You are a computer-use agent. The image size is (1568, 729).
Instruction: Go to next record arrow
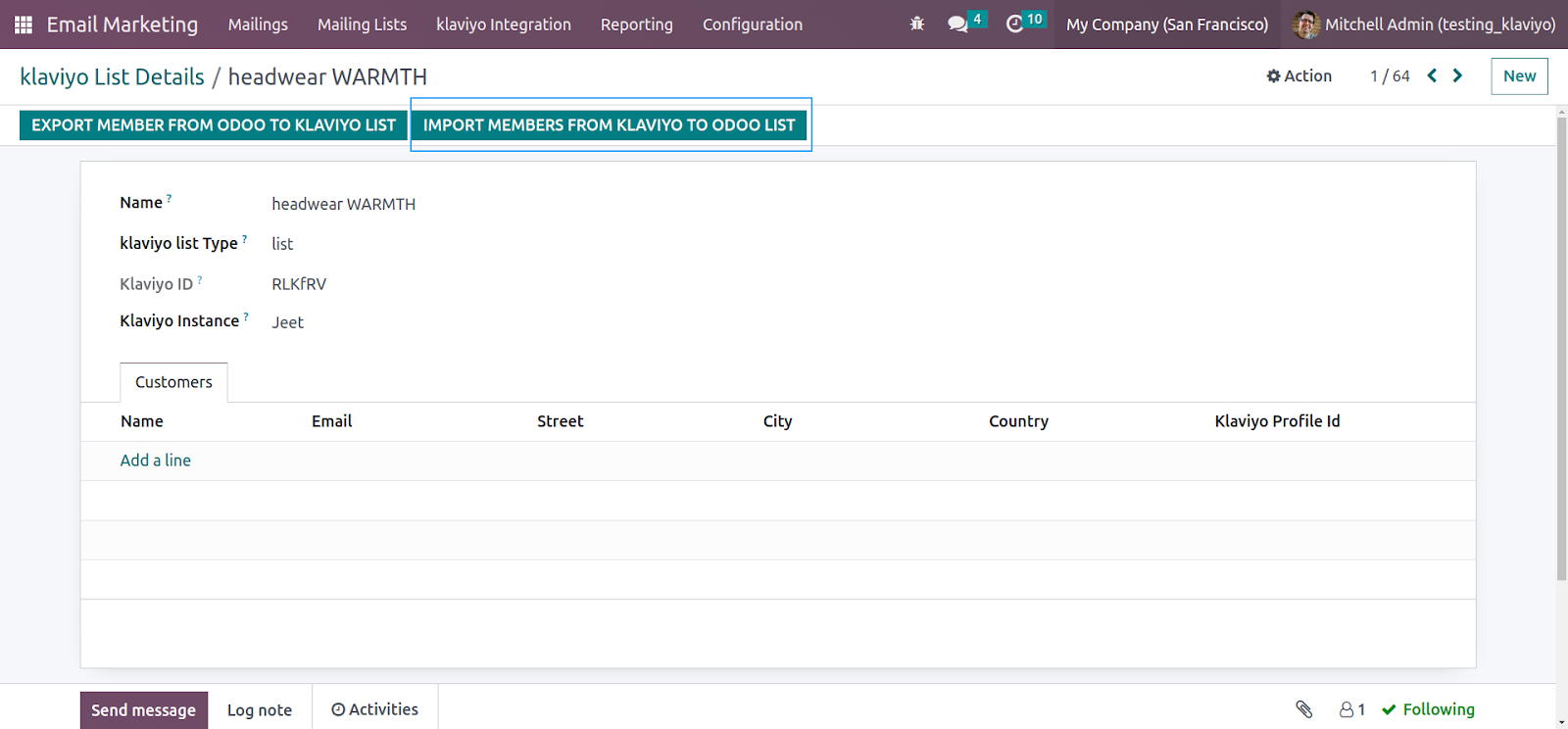pos(1457,75)
